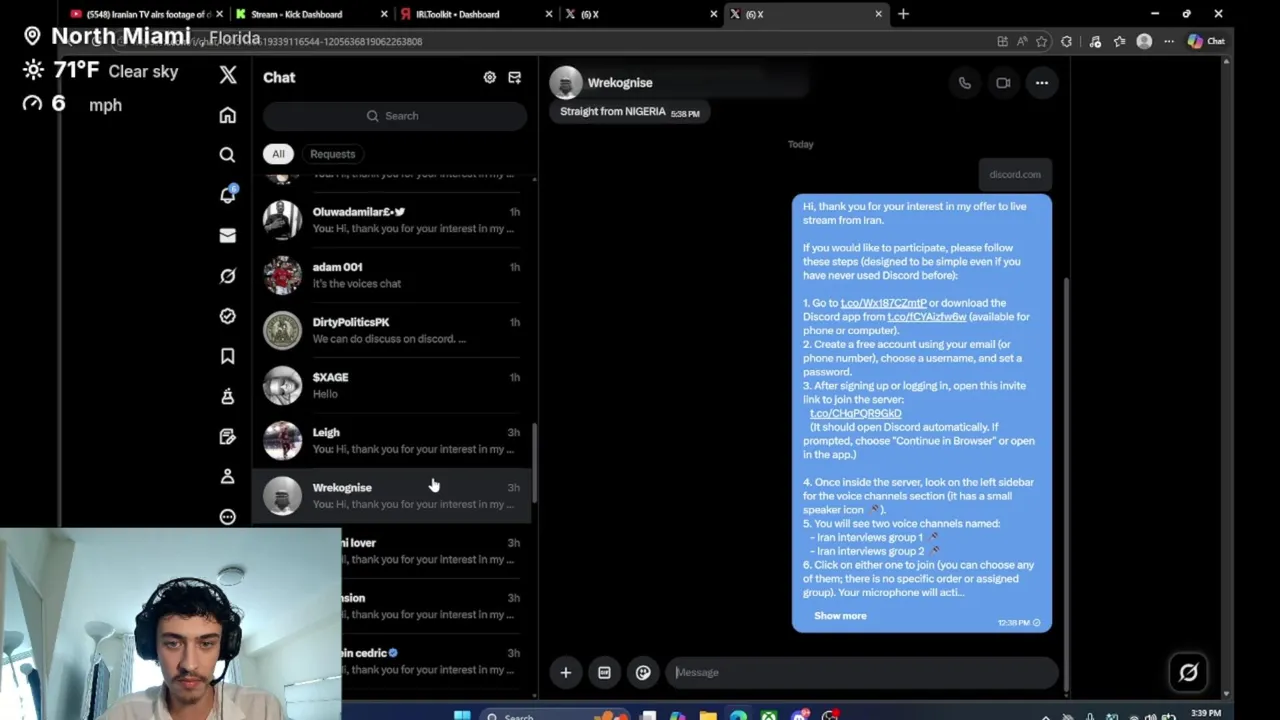Close the Kick Dashboard tab
1280x720 pixels.
click(x=385, y=14)
